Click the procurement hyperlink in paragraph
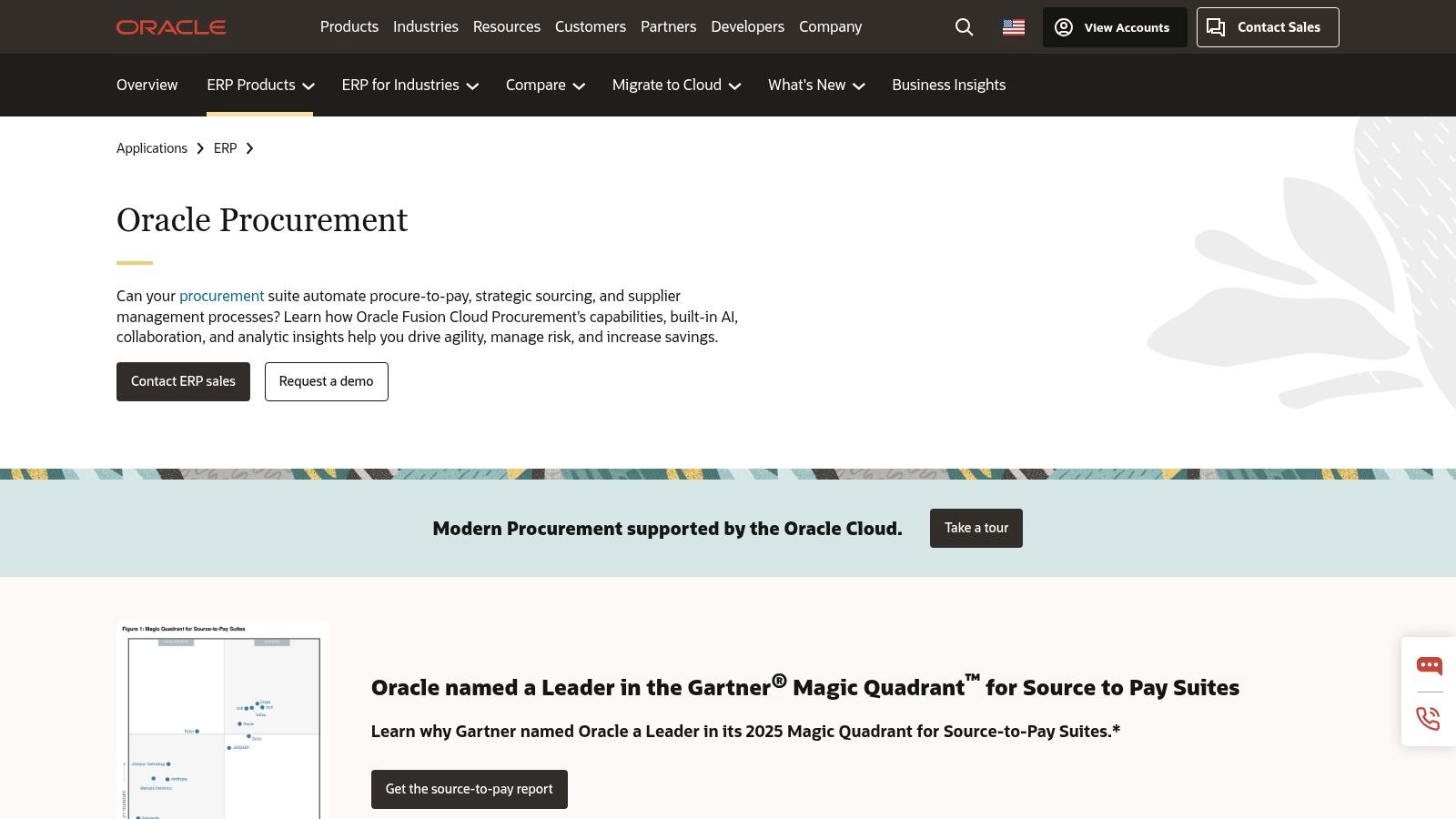 [x=221, y=296]
